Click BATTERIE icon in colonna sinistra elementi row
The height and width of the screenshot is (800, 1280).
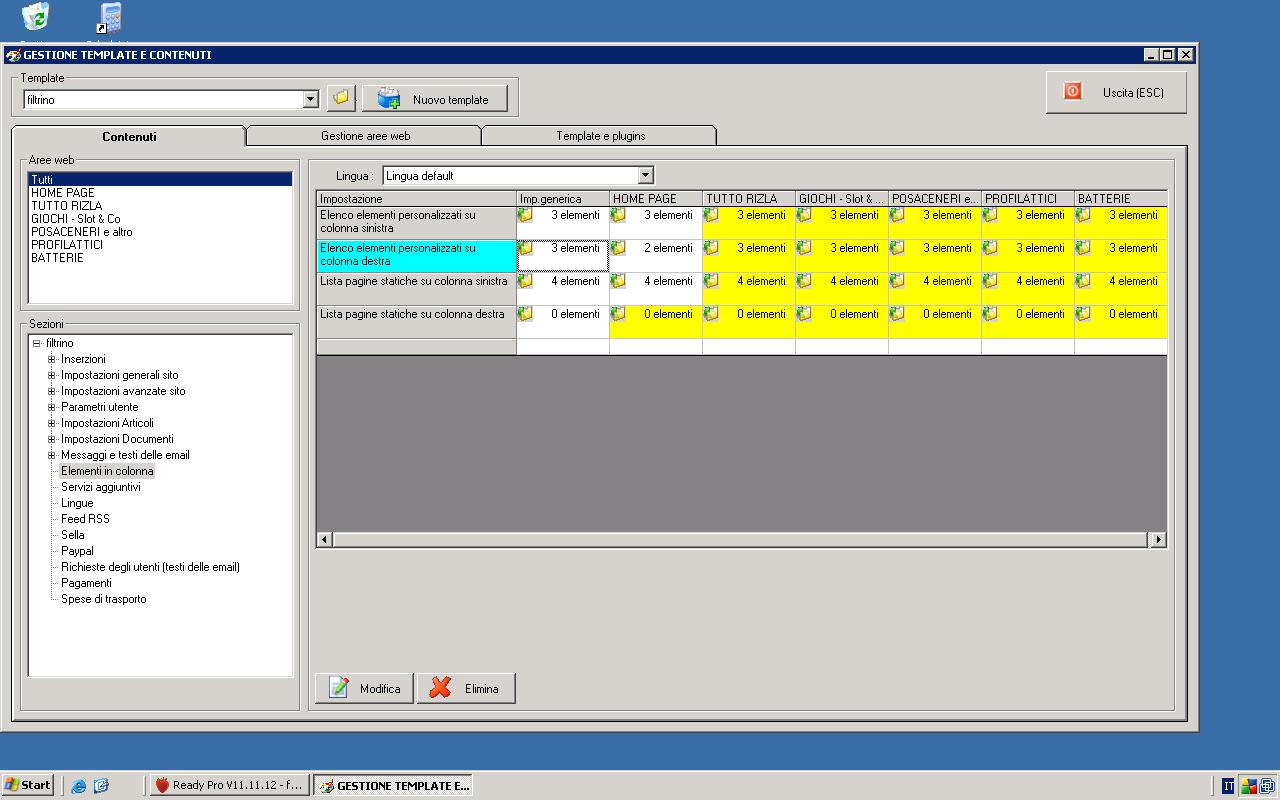pyautogui.click(x=1083, y=215)
